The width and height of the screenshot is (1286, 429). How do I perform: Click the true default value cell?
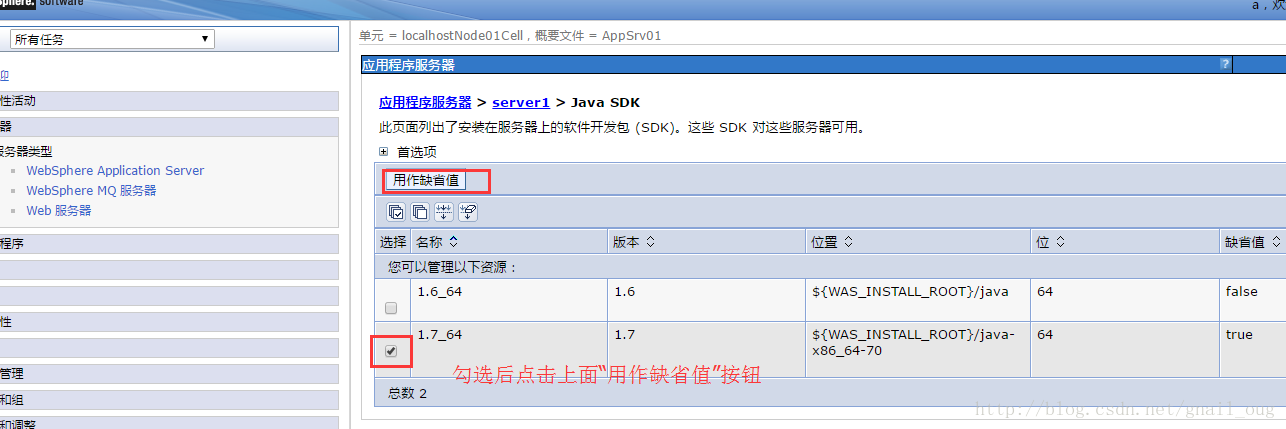pyautogui.click(x=1253, y=349)
